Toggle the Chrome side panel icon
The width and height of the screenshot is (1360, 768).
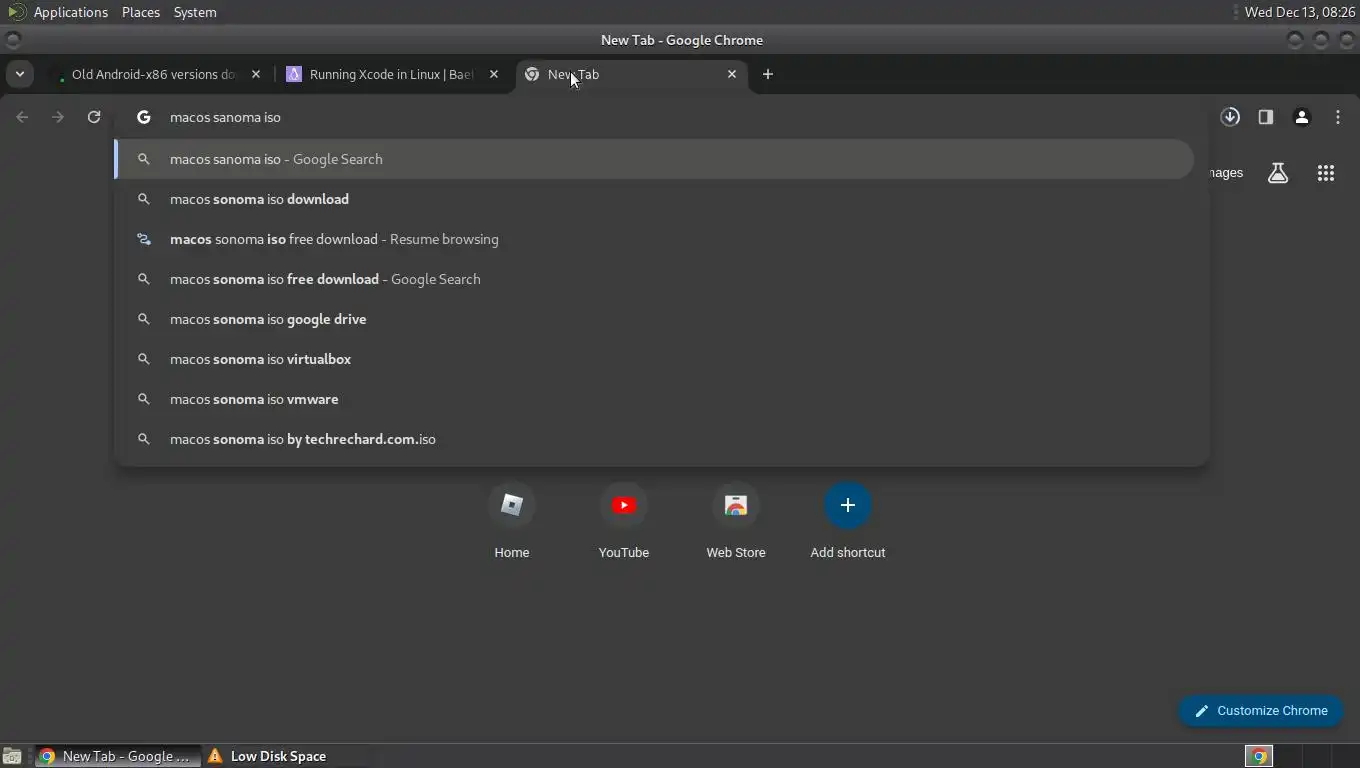1266,117
